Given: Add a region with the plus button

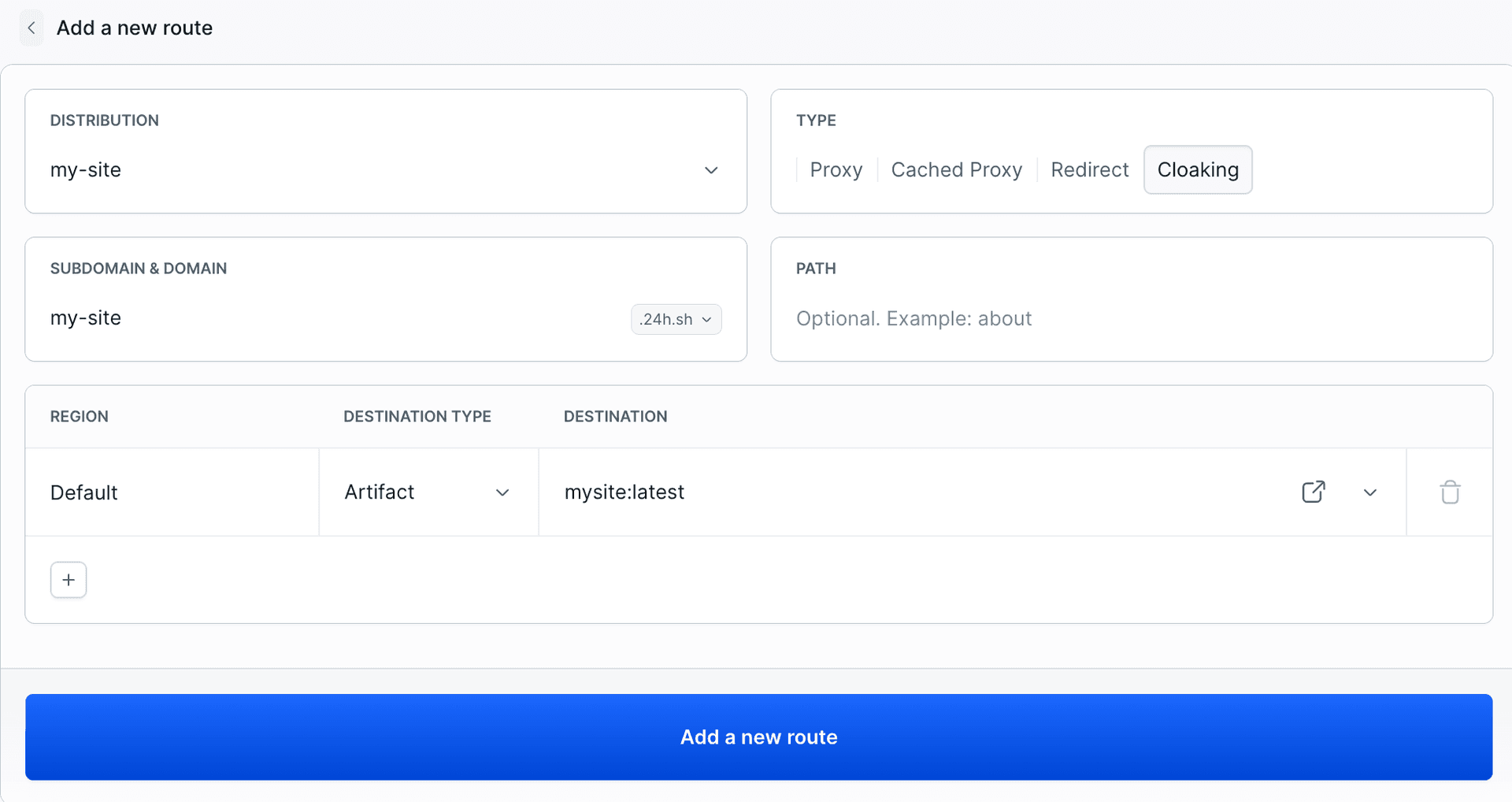Looking at the screenshot, I should point(69,580).
